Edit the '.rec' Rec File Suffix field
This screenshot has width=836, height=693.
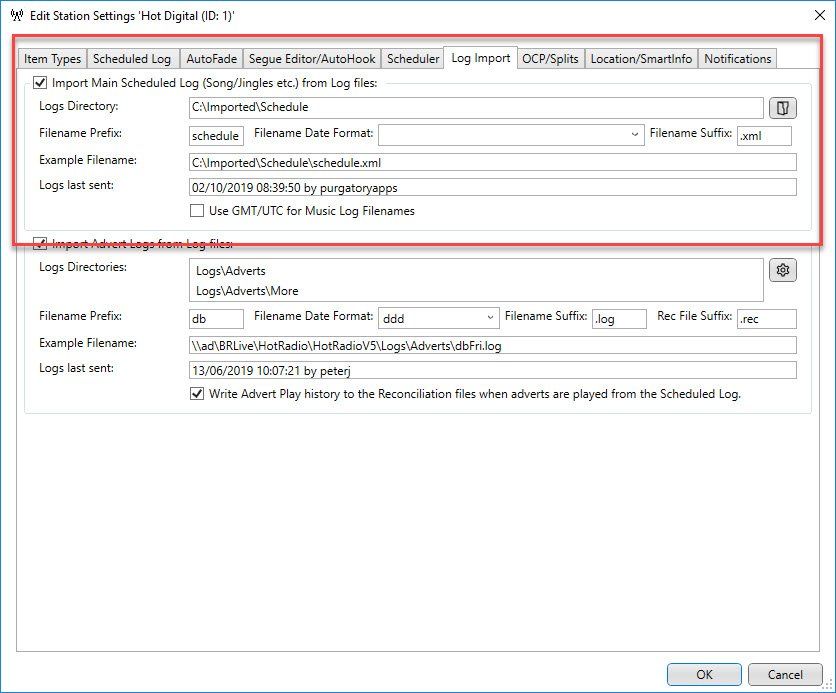[767, 319]
